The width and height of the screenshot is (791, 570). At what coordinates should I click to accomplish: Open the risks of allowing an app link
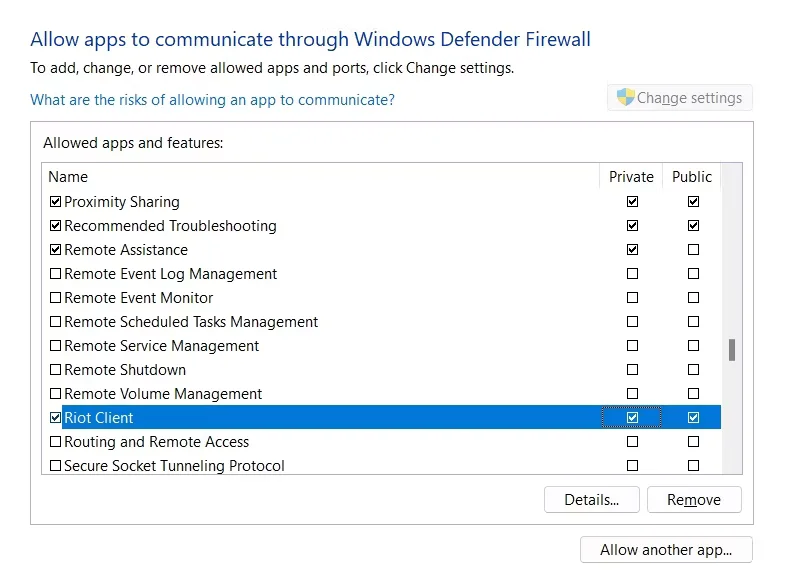212,100
